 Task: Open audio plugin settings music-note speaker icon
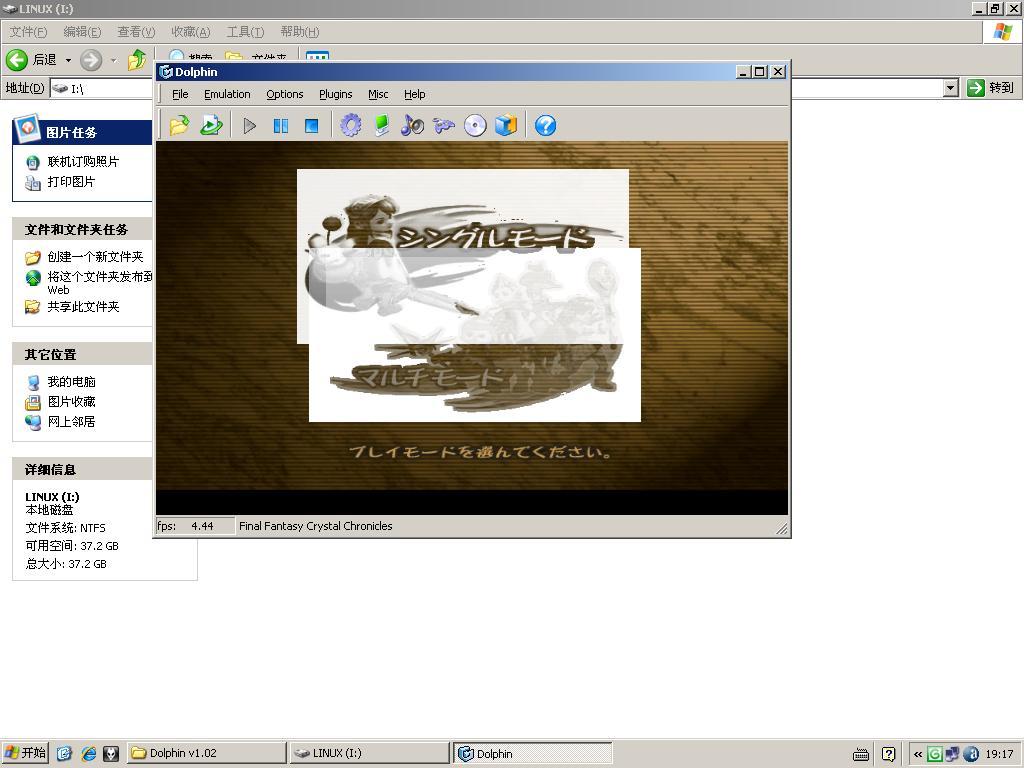point(412,125)
